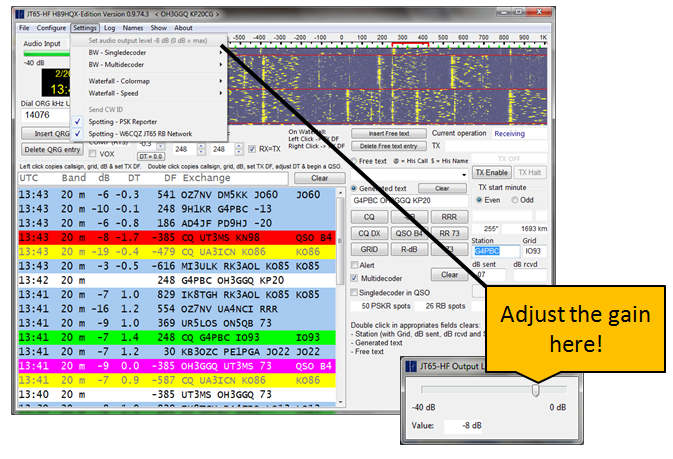Click the TX Enable button
The image size is (673, 459).
pos(491,172)
